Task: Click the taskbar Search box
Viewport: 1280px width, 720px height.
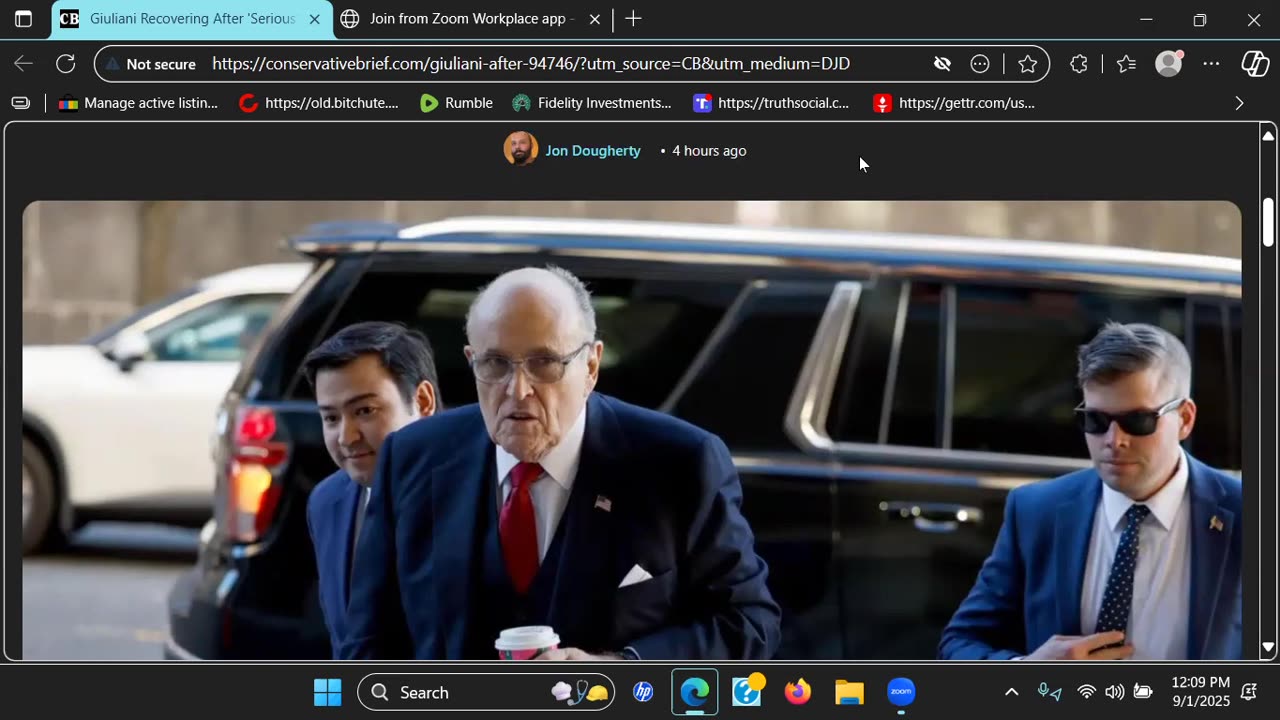Action: [486, 692]
